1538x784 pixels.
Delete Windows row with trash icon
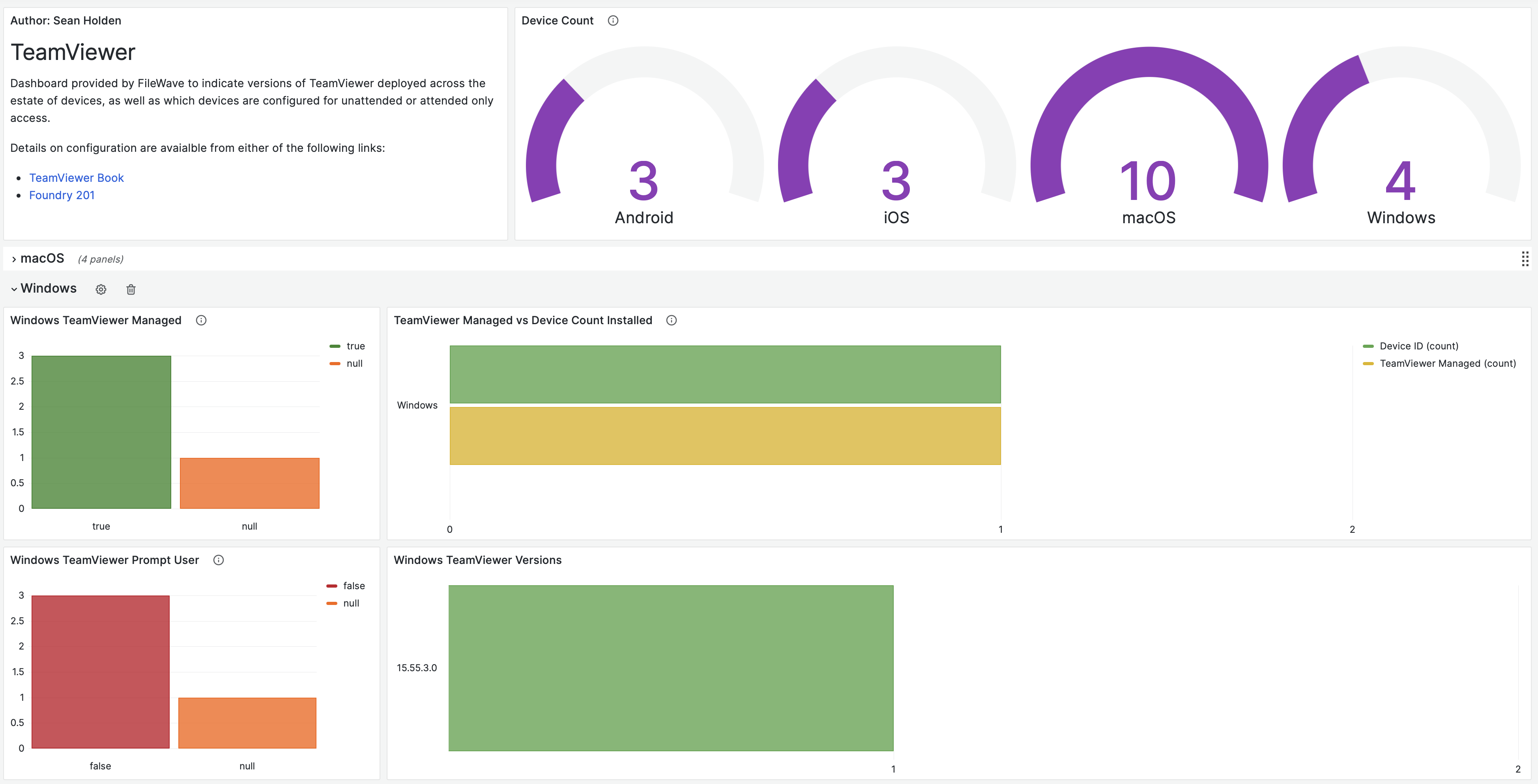click(x=131, y=289)
